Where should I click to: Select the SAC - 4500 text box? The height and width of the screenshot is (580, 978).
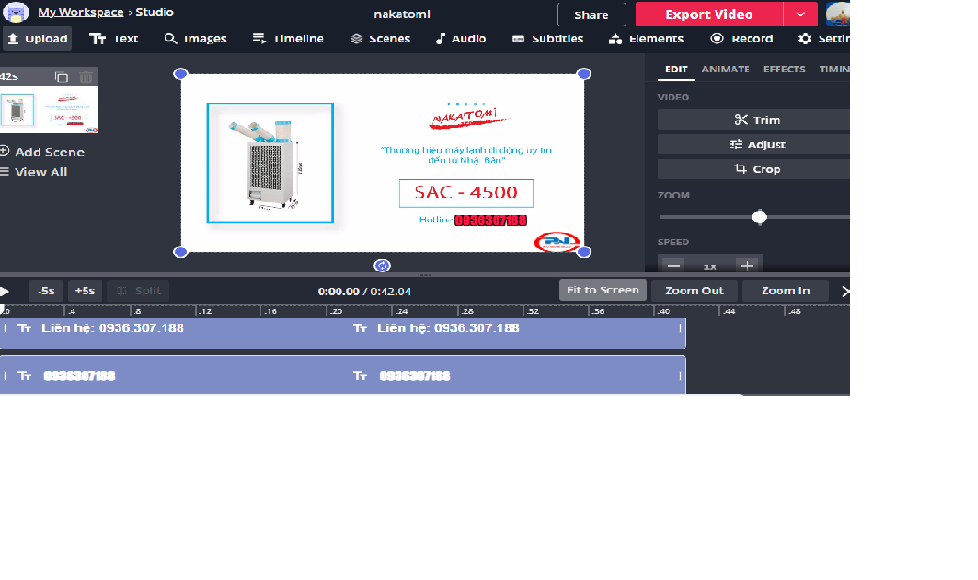click(467, 193)
